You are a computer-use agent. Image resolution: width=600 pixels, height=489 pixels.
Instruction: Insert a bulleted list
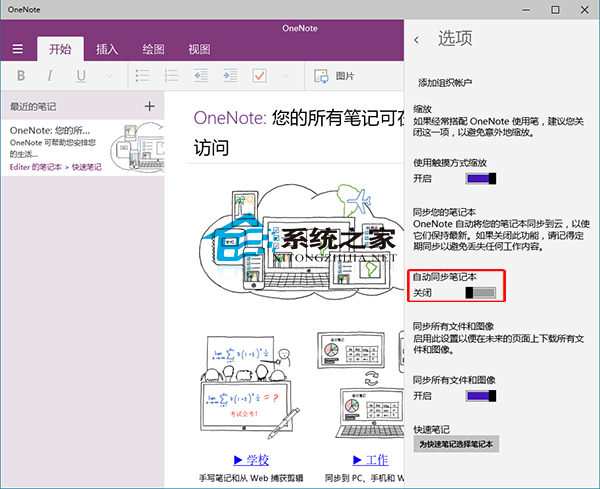point(142,76)
